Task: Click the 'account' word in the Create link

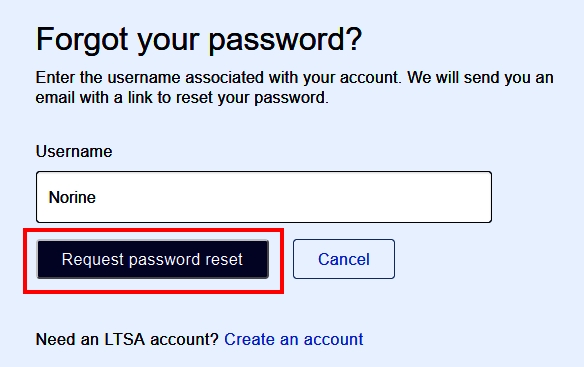Action: pyautogui.click(x=333, y=339)
